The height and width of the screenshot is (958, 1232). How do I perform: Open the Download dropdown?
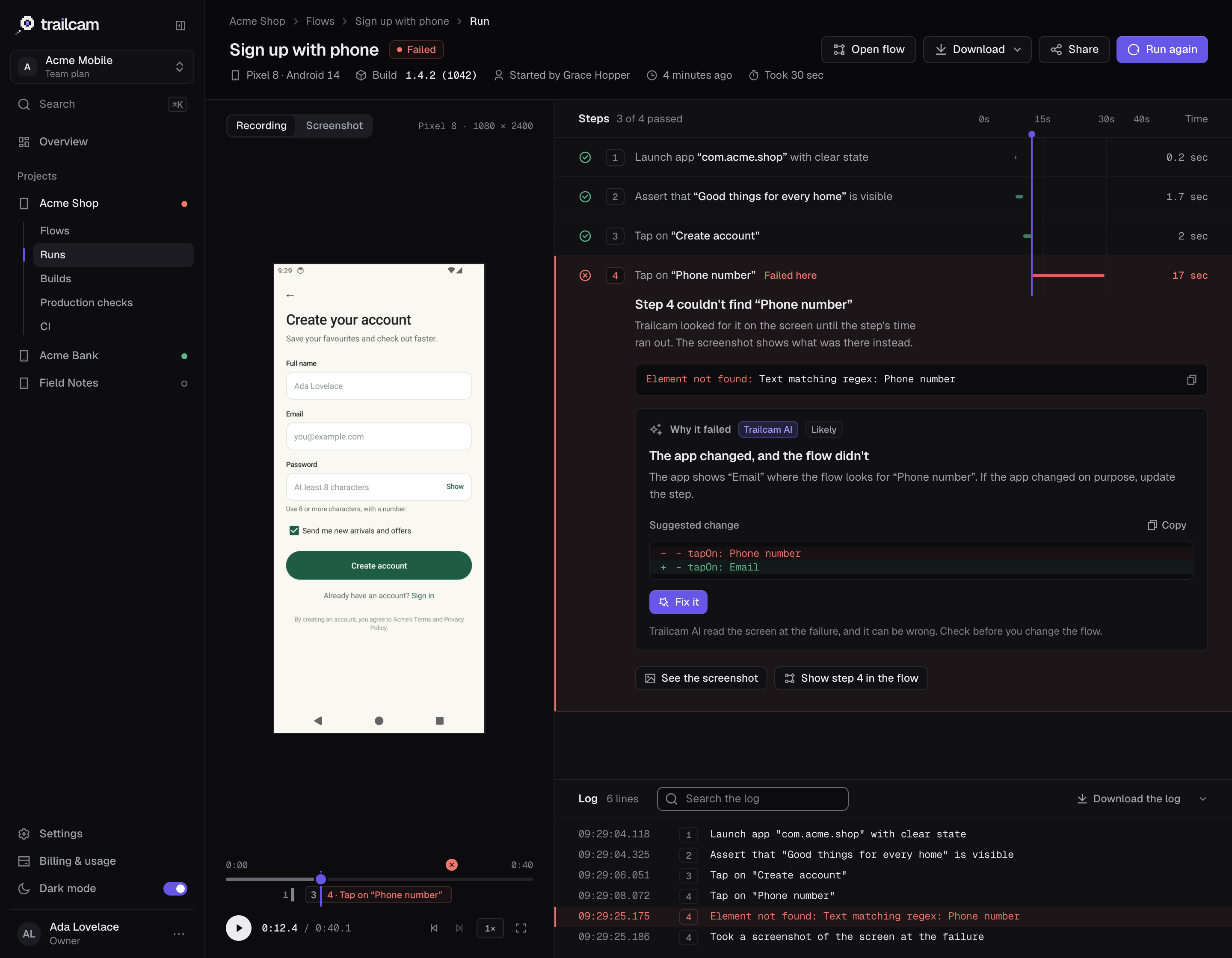(x=977, y=50)
